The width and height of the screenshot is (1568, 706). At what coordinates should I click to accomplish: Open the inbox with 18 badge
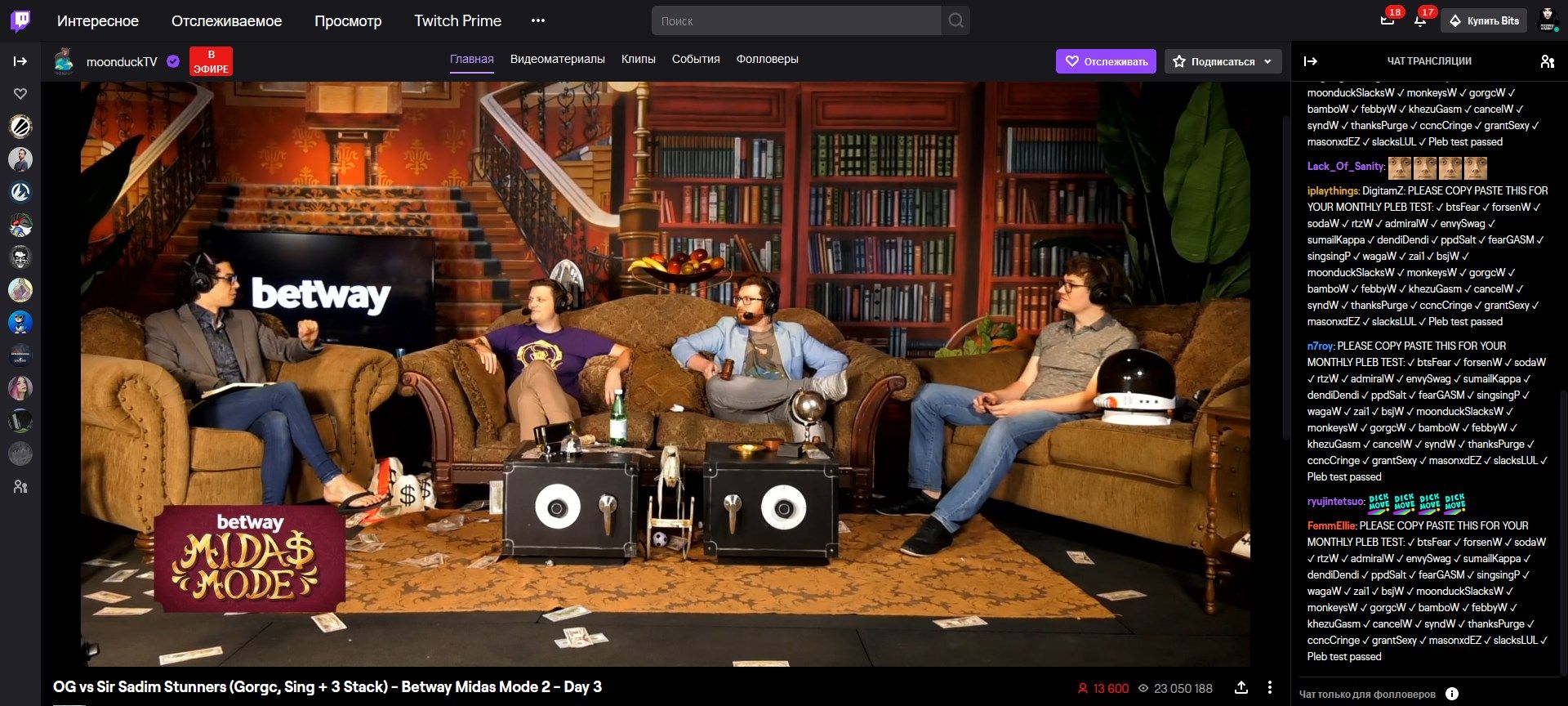point(1388,20)
